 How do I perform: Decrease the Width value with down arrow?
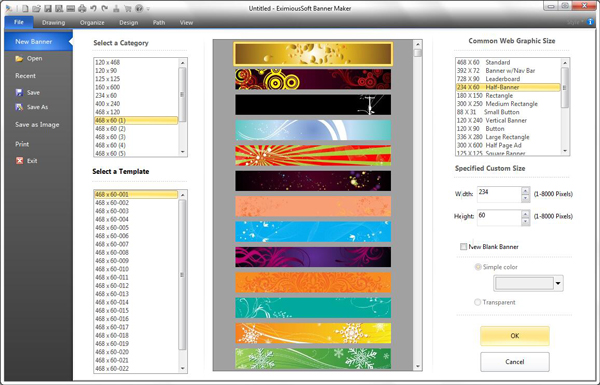pyautogui.click(x=525, y=198)
